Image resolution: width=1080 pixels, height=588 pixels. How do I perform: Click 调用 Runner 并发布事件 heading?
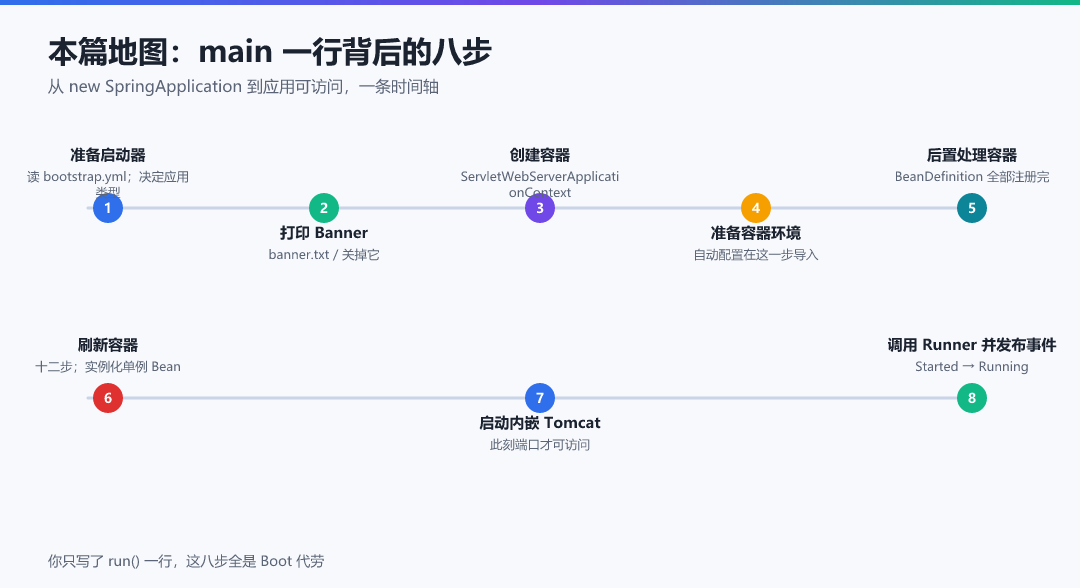(x=972, y=345)
